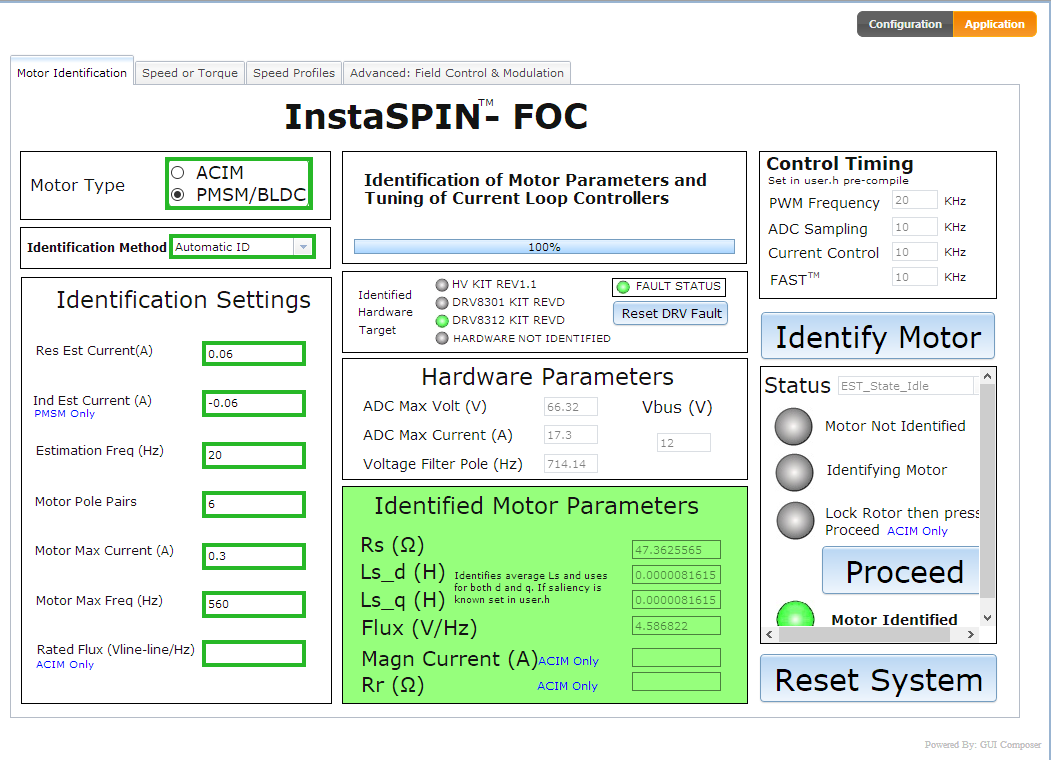Click the Magn Current value field

coord(676,657)
